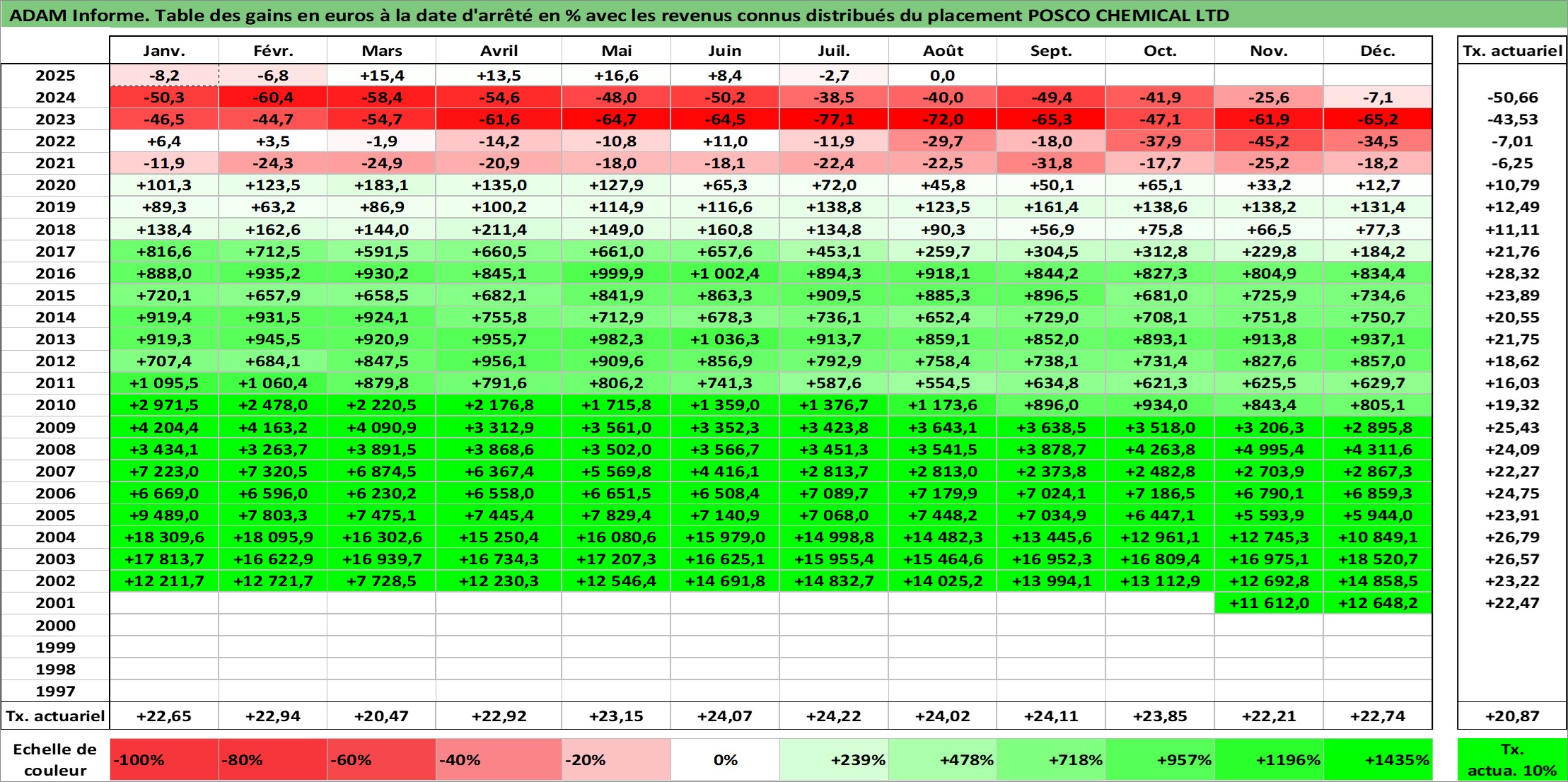Click the Echelle de couleur label

[x=55, y=760]
